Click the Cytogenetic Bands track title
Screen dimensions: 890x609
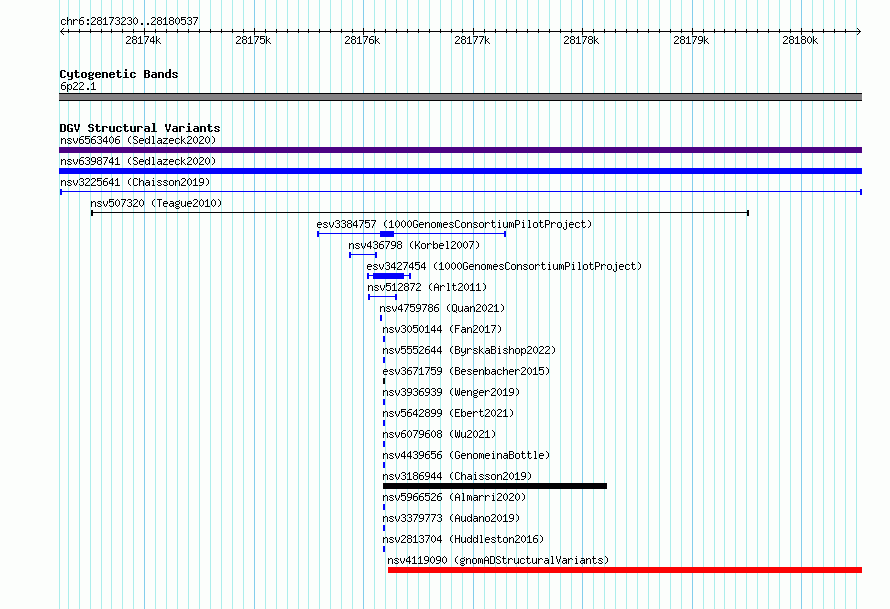(x=119, y=74)
